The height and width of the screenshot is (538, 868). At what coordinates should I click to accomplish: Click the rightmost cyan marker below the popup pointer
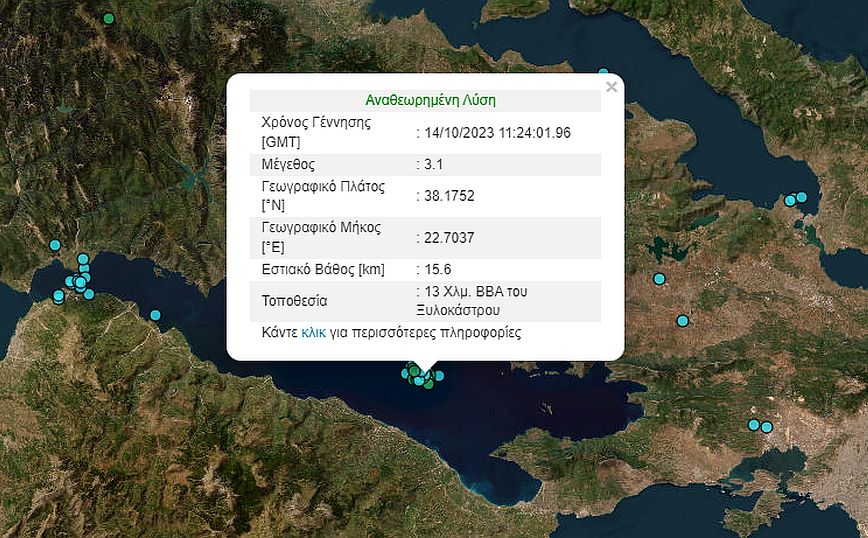(438, 376)
